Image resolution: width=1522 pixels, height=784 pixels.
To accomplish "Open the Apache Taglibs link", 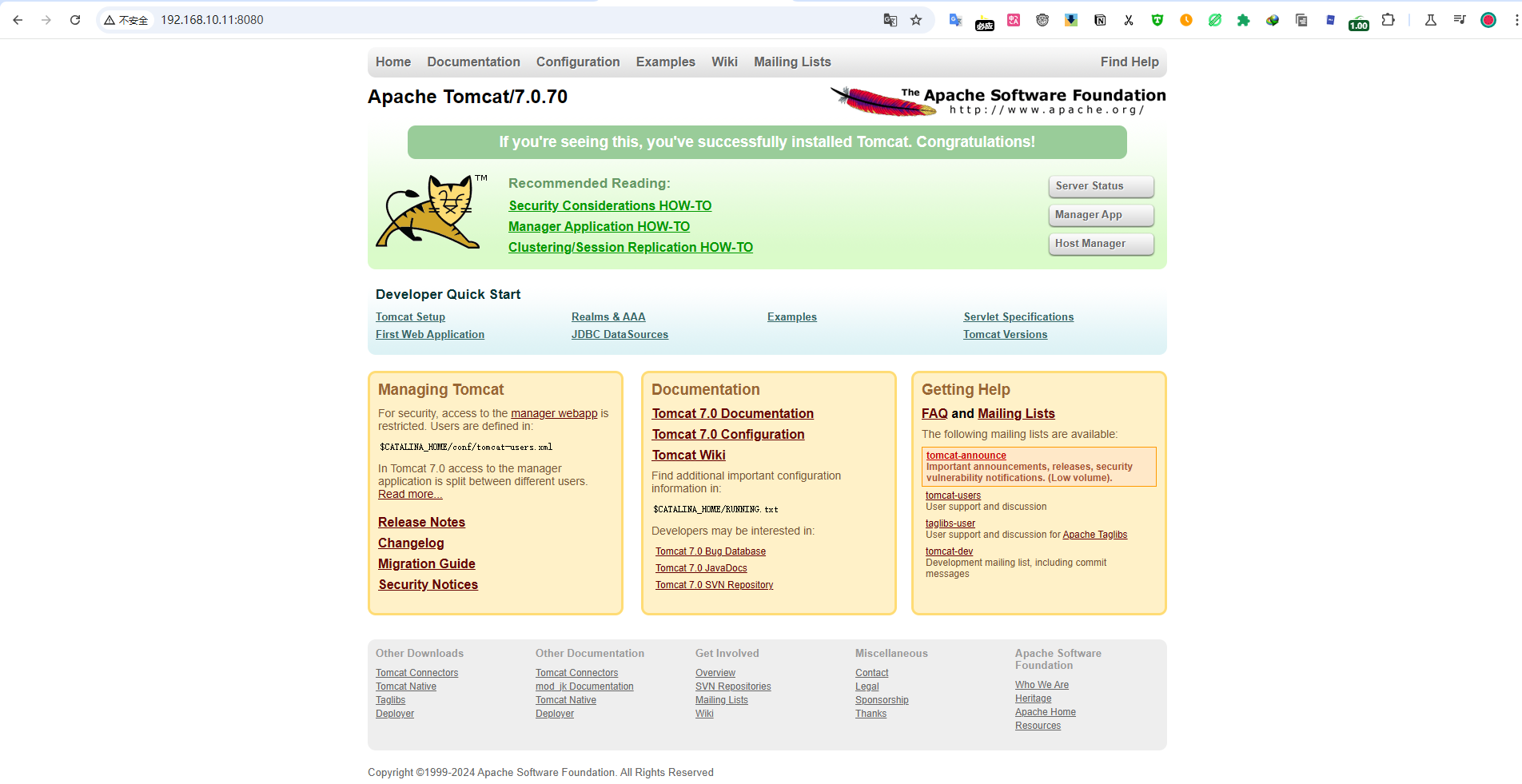I will click(x=1094, y=535).
